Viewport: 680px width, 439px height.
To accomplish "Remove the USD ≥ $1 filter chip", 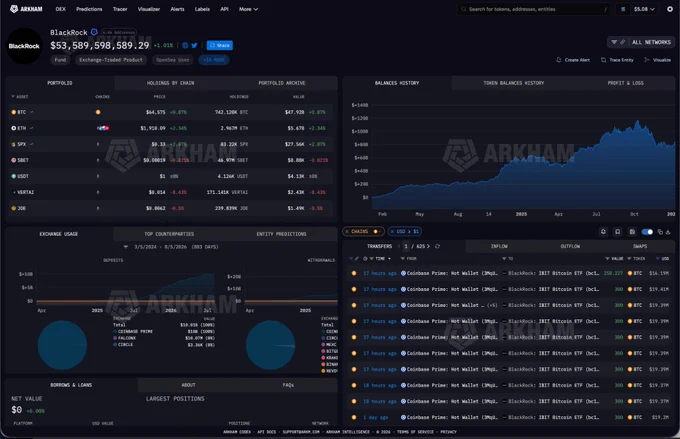I will pos(392,232).
